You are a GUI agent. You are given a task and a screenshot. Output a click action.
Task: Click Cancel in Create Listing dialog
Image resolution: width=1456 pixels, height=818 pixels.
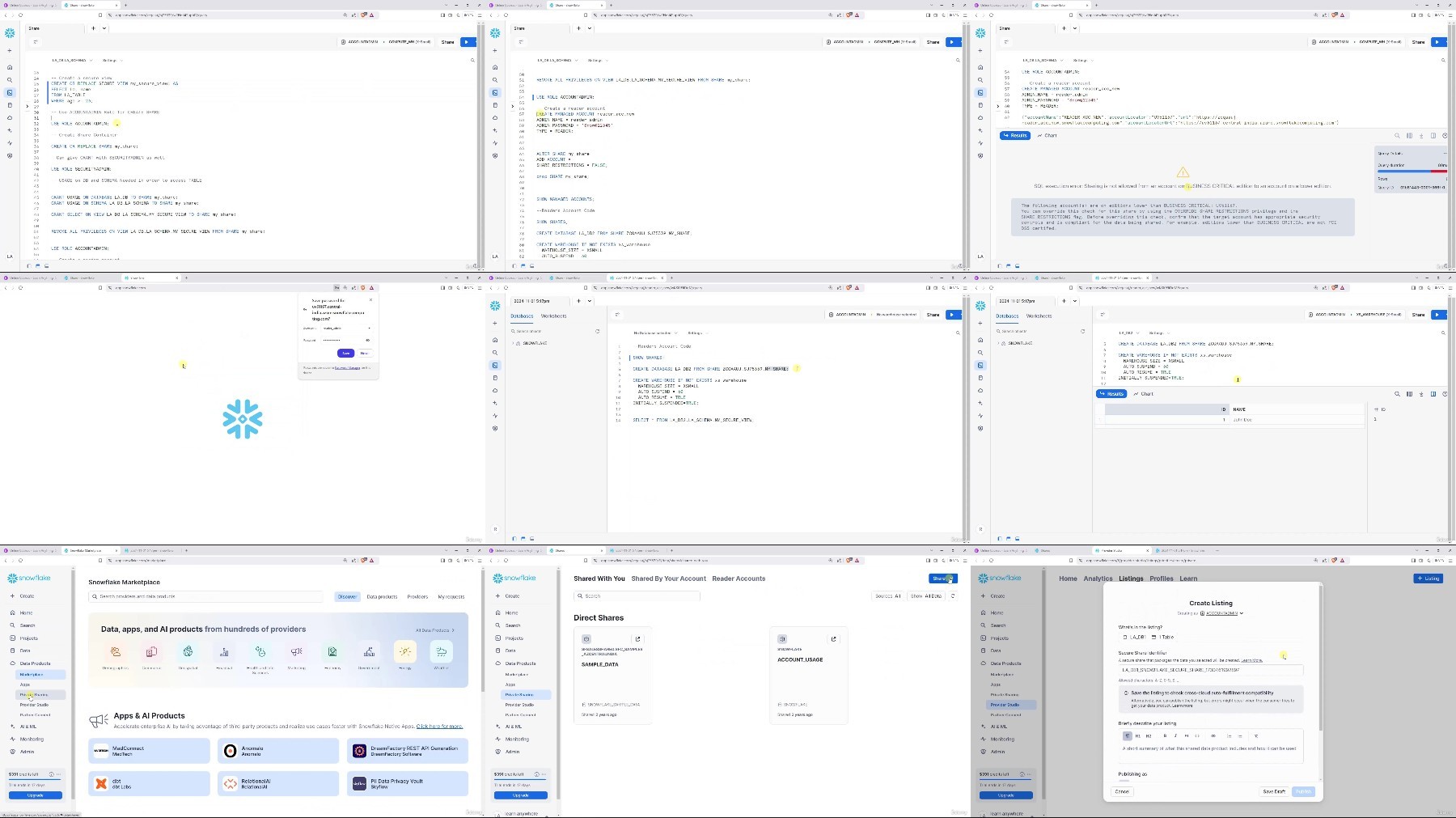1122,791
